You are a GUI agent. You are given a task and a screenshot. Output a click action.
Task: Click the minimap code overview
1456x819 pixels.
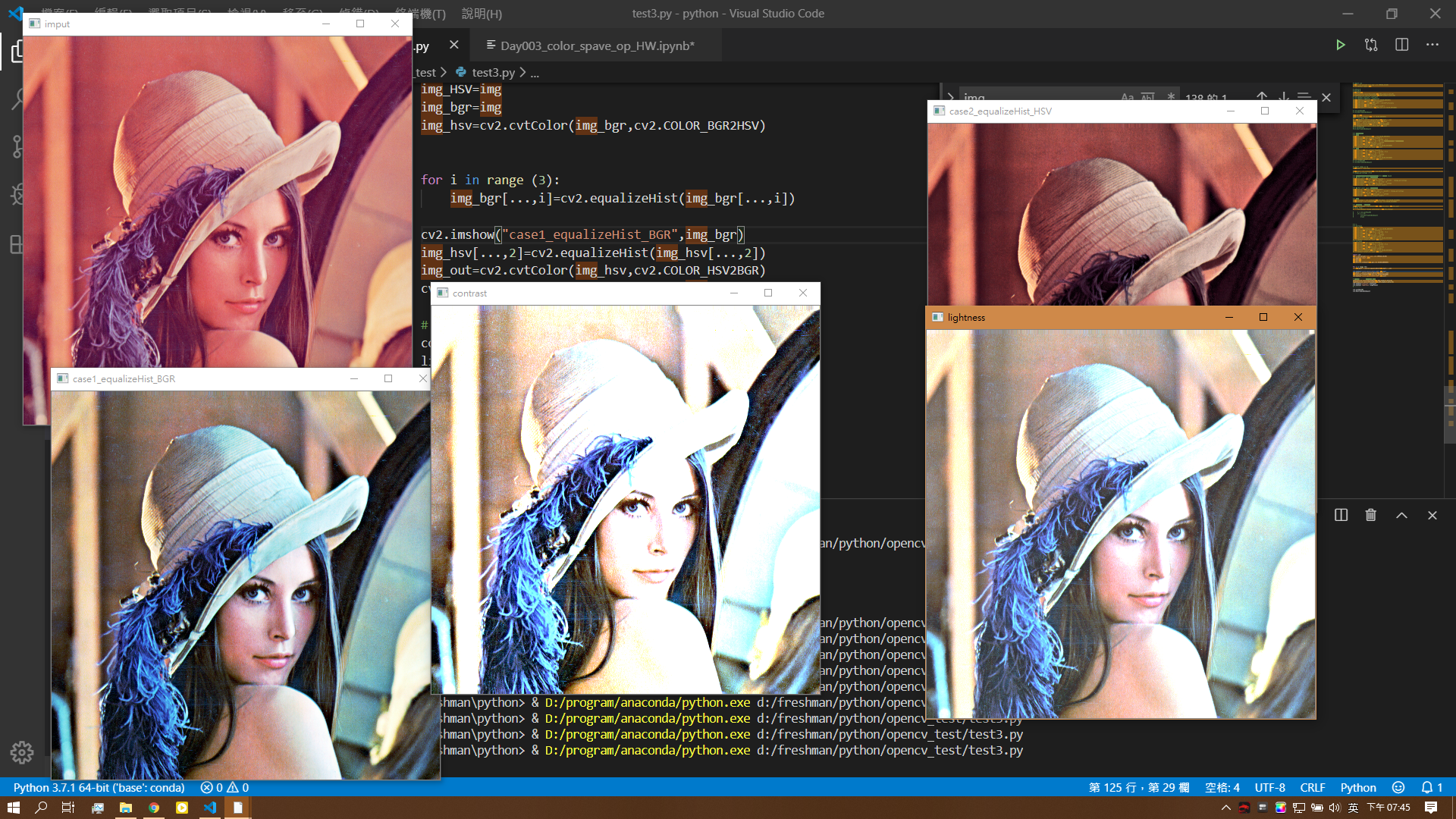click(x=1398, y=187)
